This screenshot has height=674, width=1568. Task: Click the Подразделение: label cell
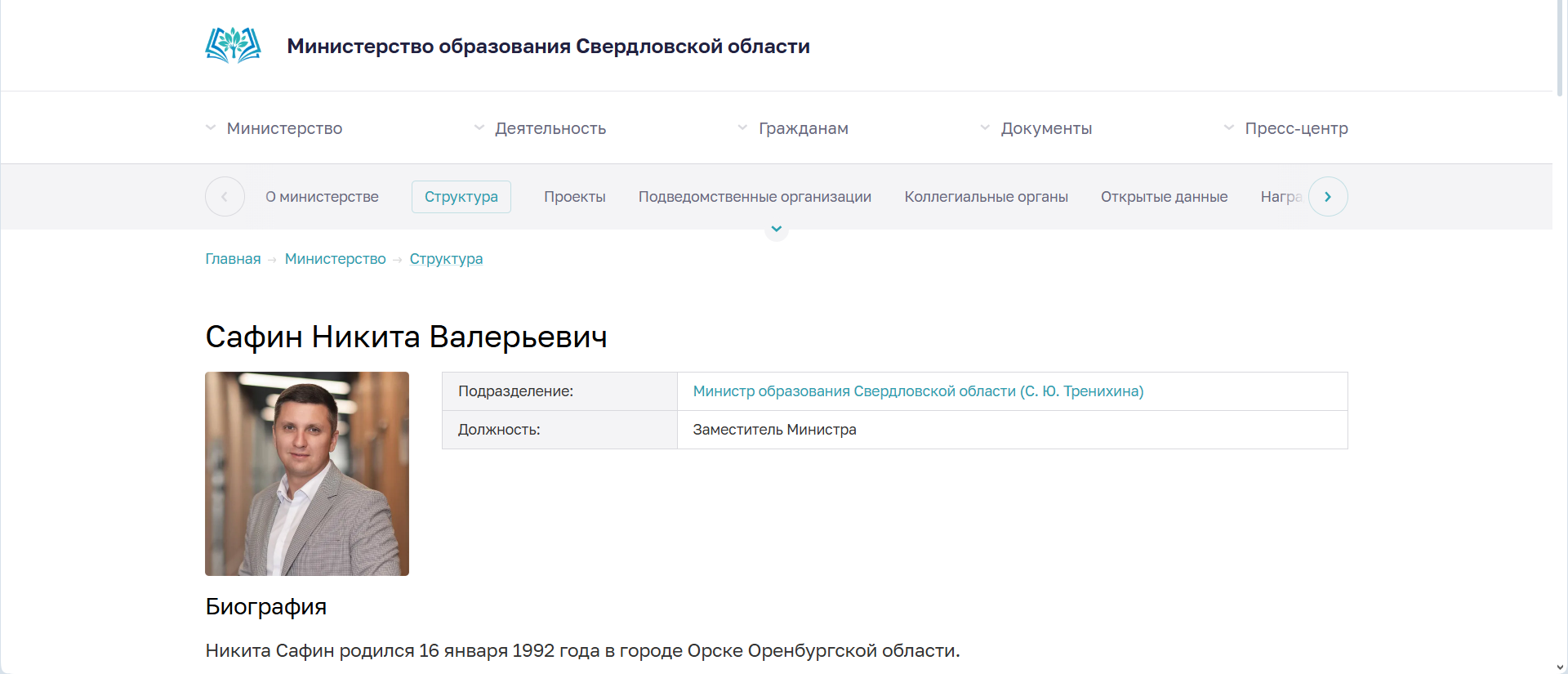(x=559, y=391)
